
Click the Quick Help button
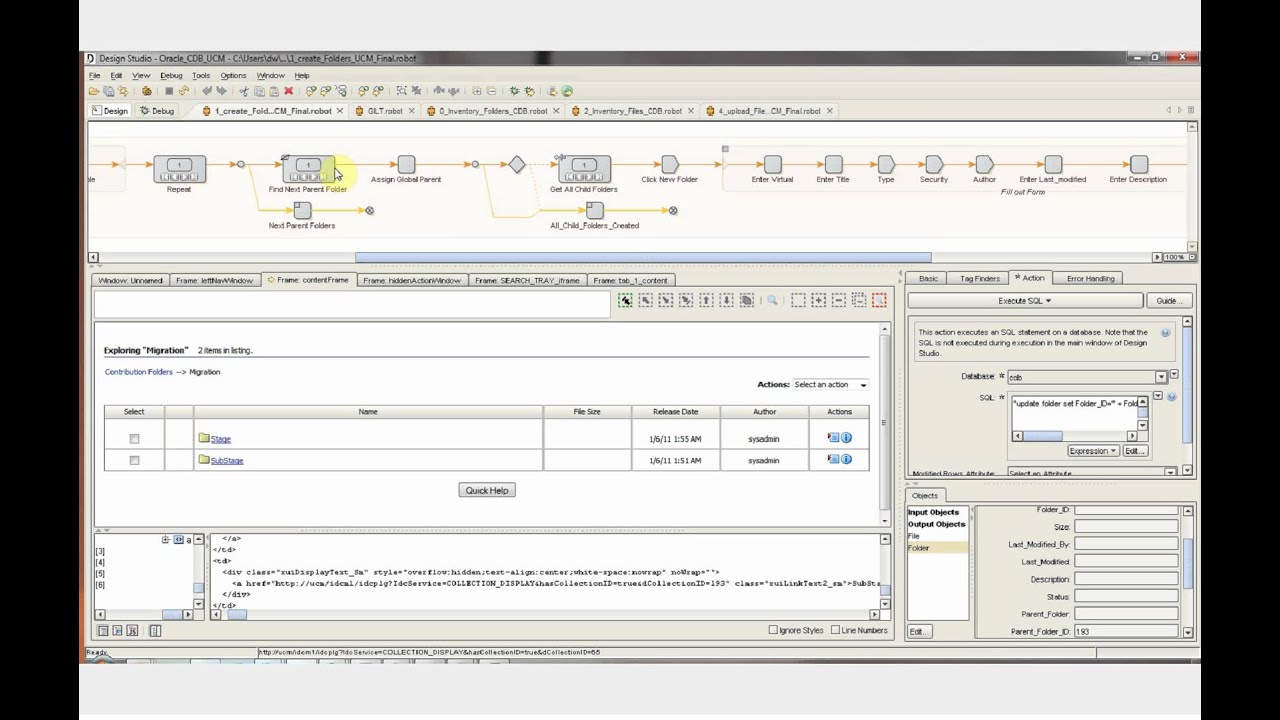click(487, 490)
